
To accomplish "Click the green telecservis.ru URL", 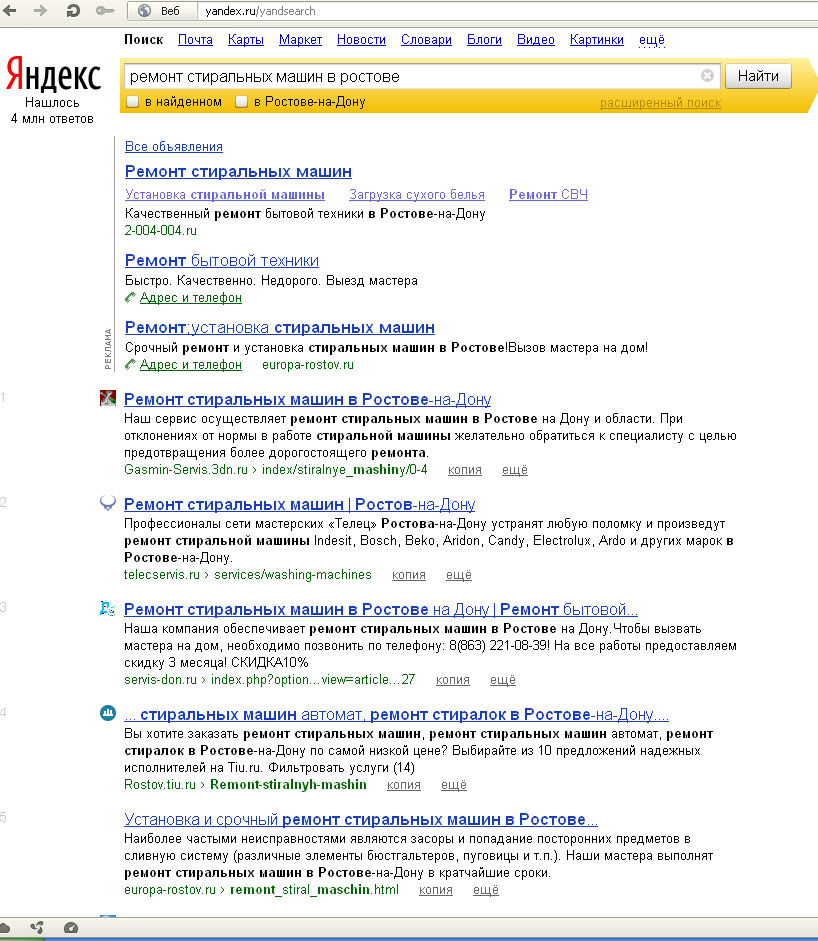I will pos(161,575).
